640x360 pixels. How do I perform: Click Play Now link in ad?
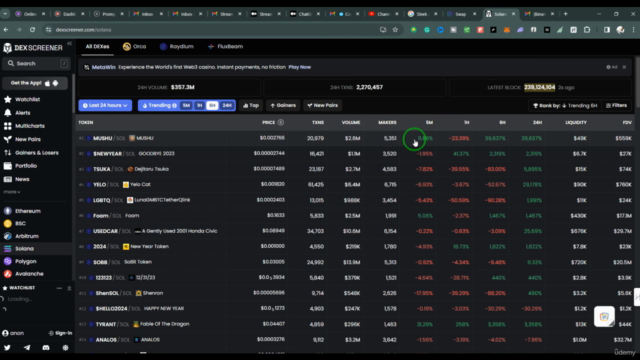(x=300, y=67)
